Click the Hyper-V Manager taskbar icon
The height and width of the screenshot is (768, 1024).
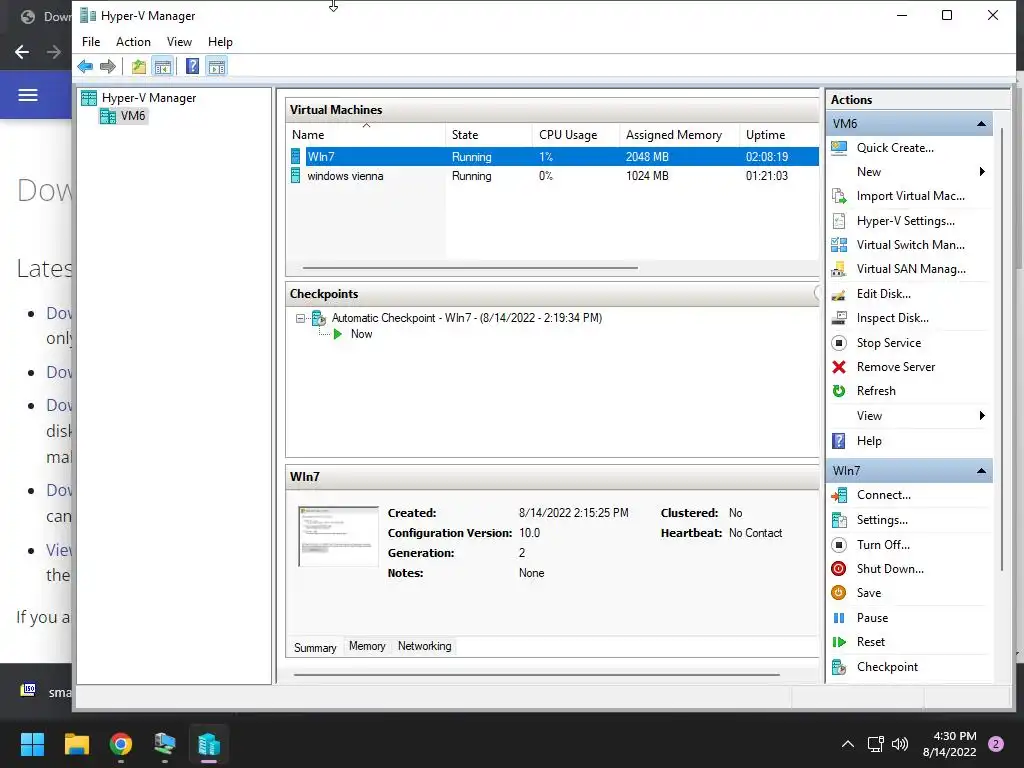click(208, 744)
